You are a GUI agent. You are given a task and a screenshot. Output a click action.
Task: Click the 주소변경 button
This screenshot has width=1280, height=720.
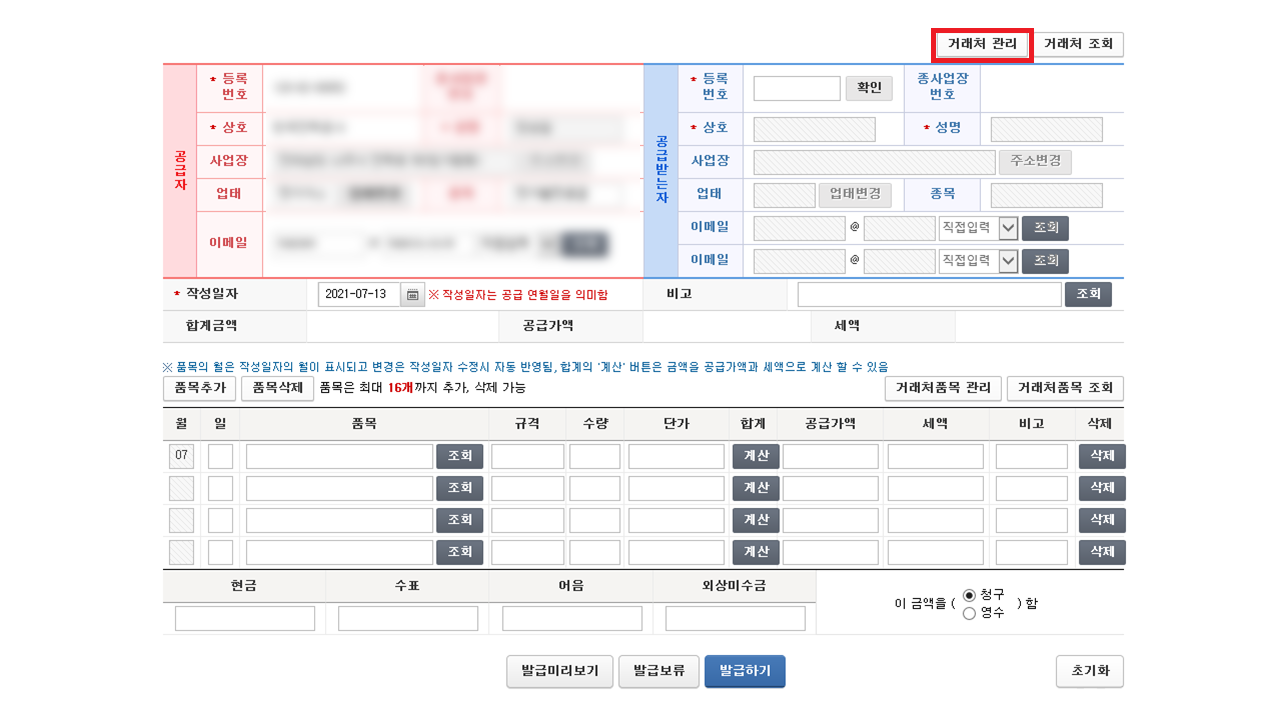tap(1035, 162)
